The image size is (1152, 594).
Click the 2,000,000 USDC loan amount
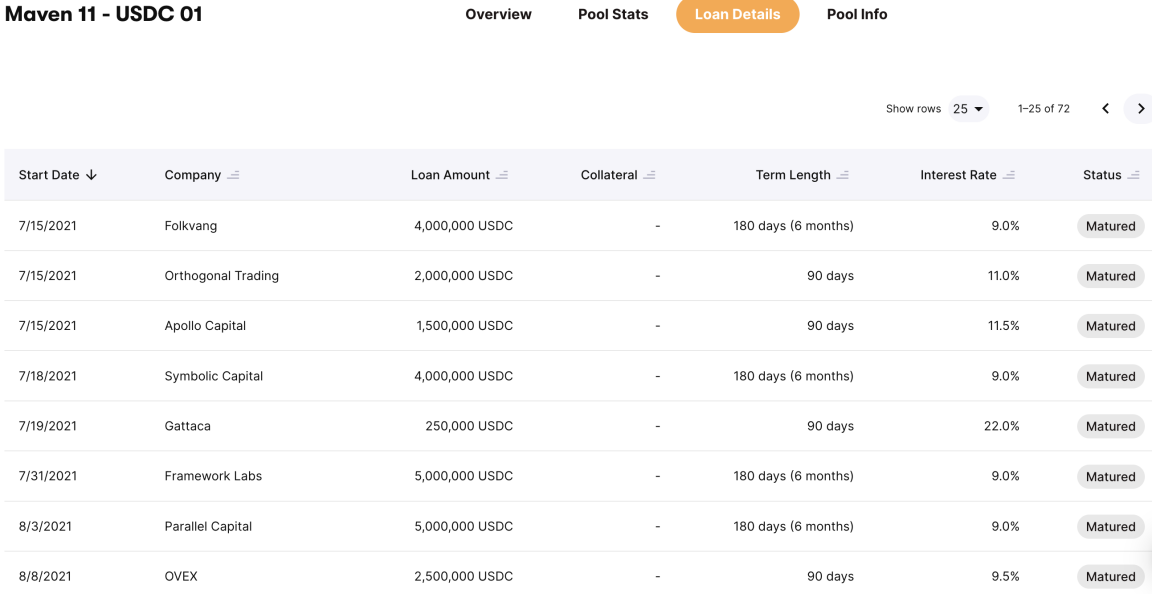coord(464,276)
